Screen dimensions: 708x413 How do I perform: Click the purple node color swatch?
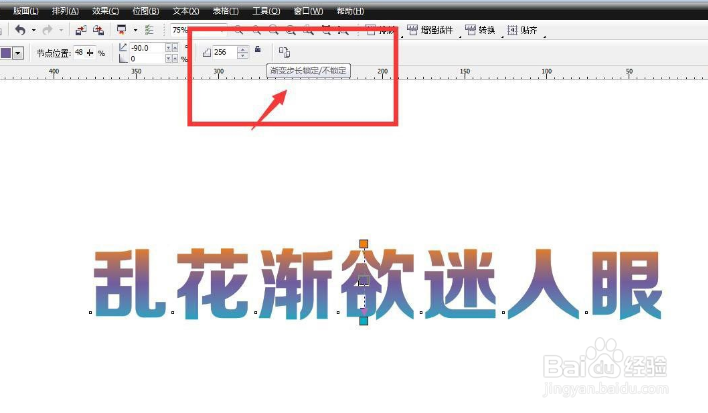coord(6,53)
